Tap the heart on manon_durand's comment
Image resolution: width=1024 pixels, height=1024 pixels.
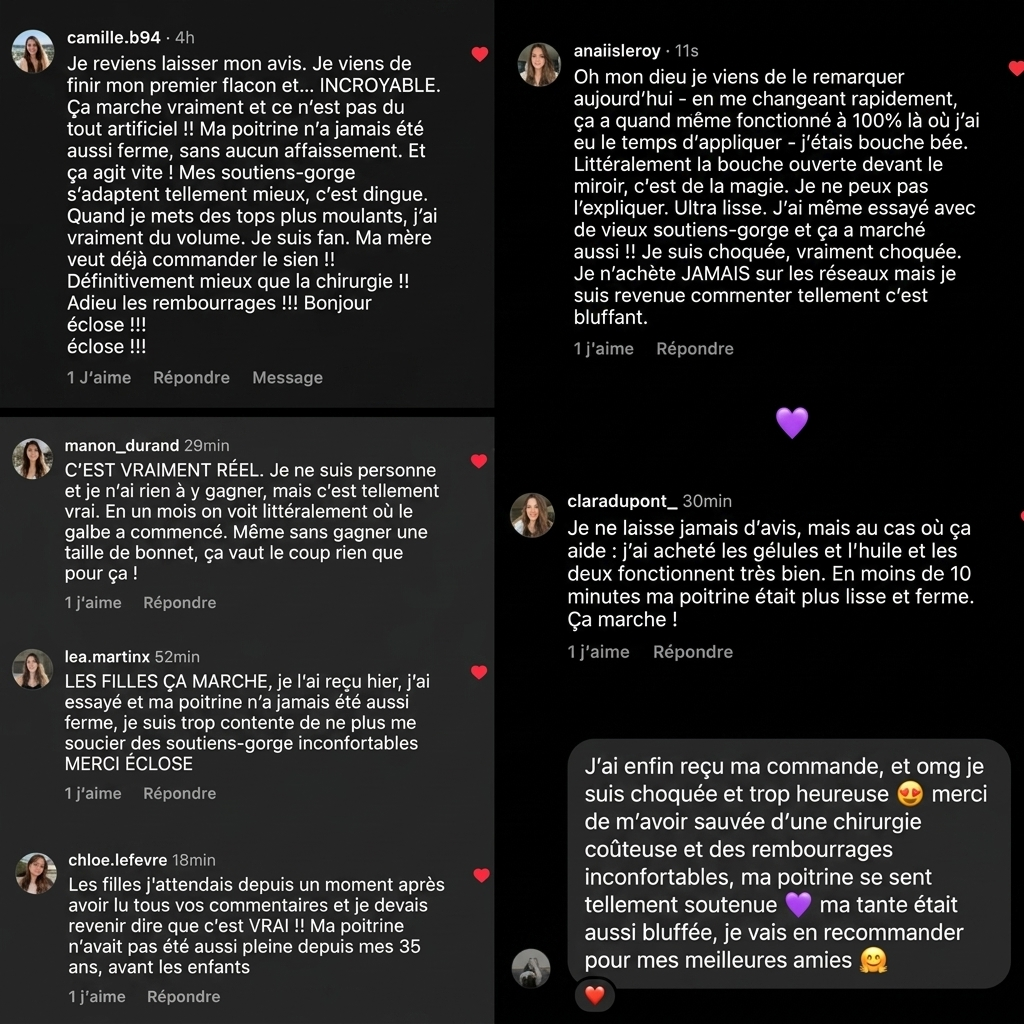[479, 461]
